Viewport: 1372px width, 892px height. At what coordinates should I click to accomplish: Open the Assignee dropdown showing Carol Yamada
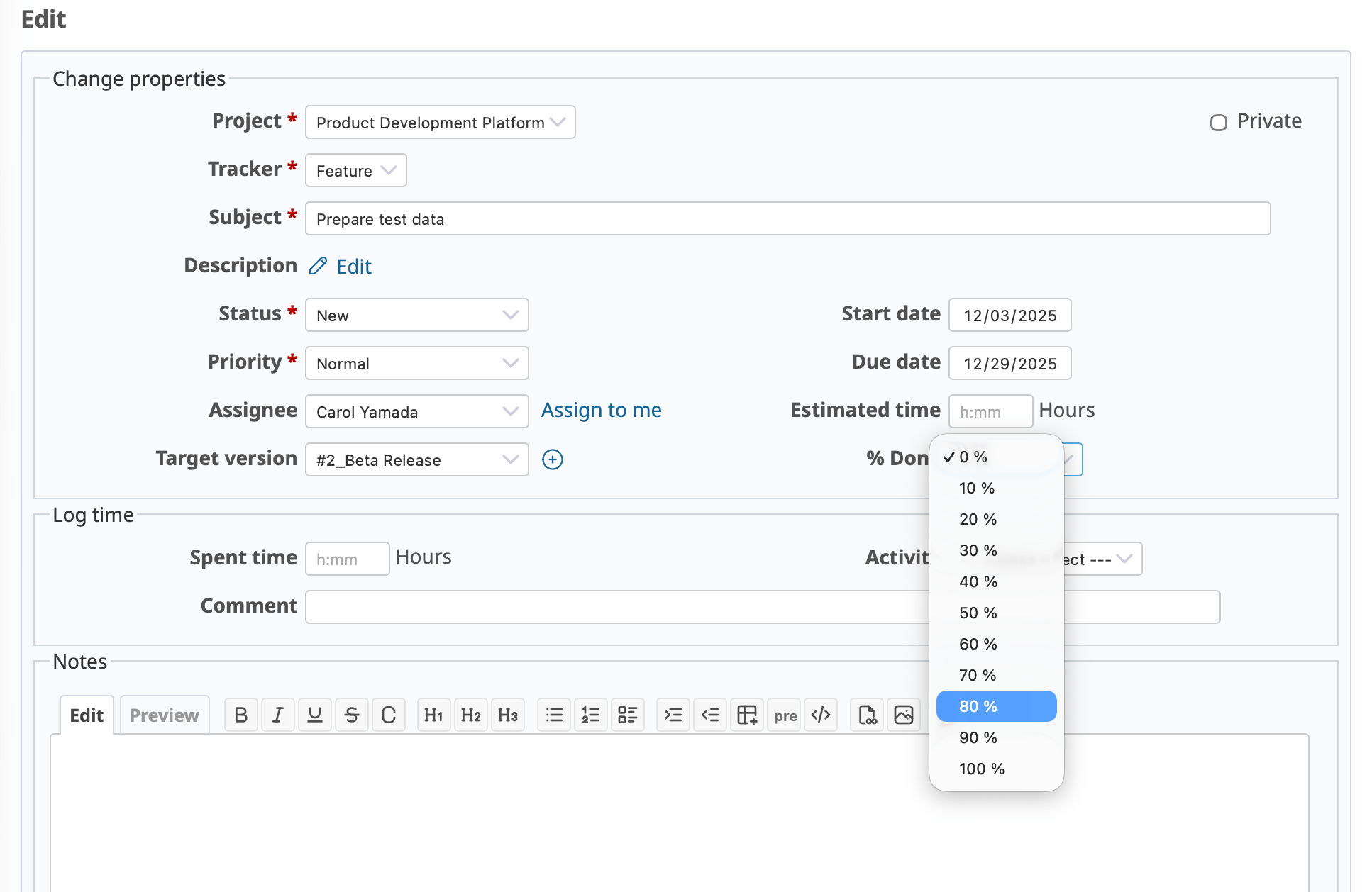(417, 412)
